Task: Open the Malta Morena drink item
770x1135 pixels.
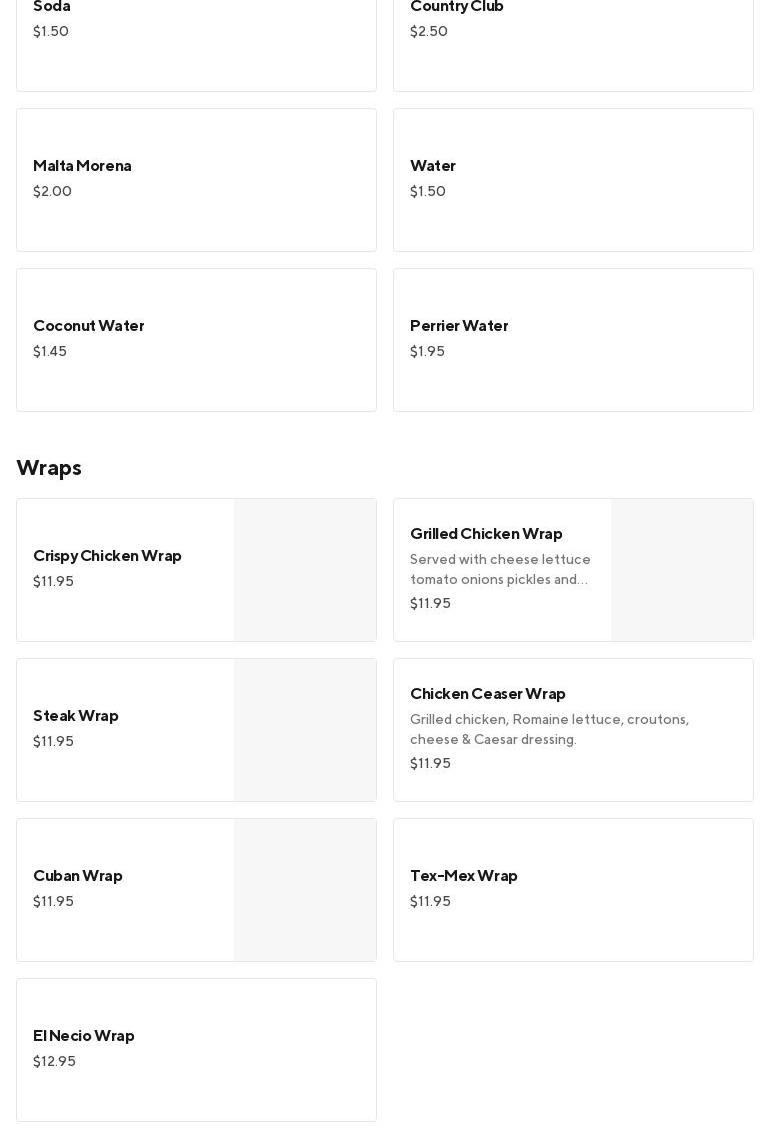Action: point(196,180)
